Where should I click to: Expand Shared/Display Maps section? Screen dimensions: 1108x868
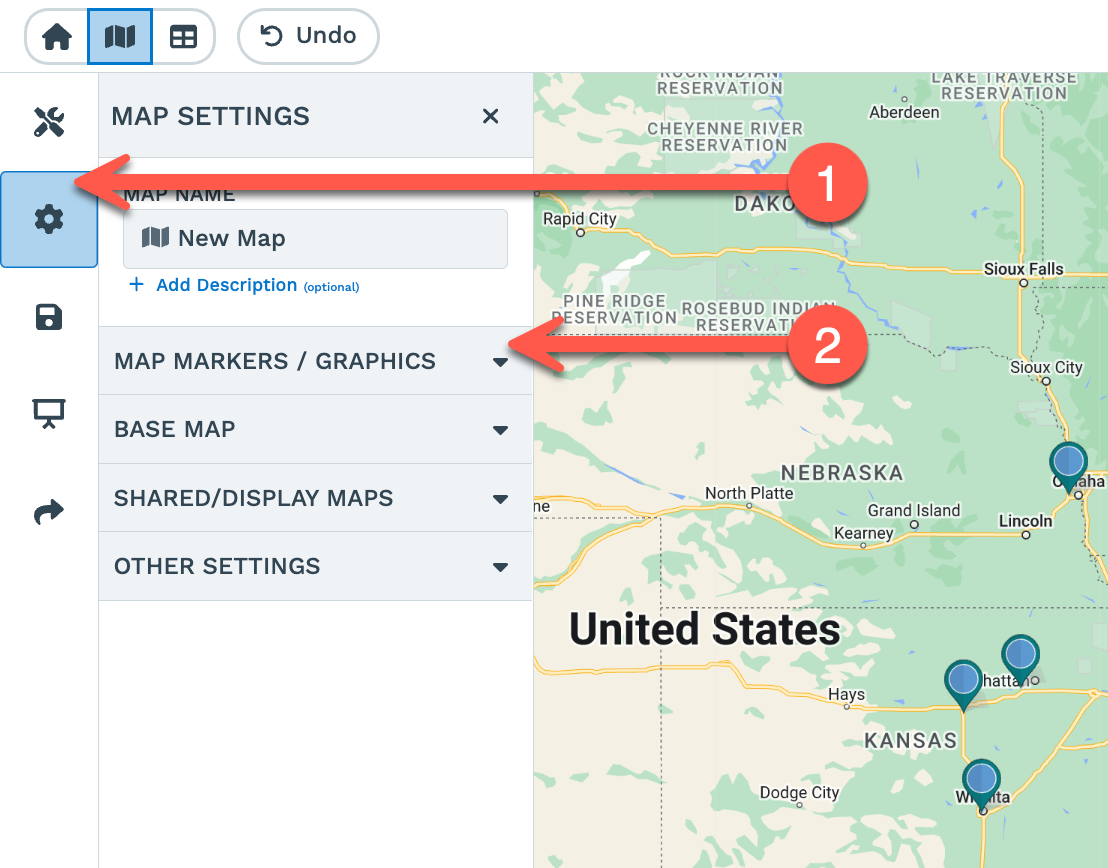click(315, 498)
